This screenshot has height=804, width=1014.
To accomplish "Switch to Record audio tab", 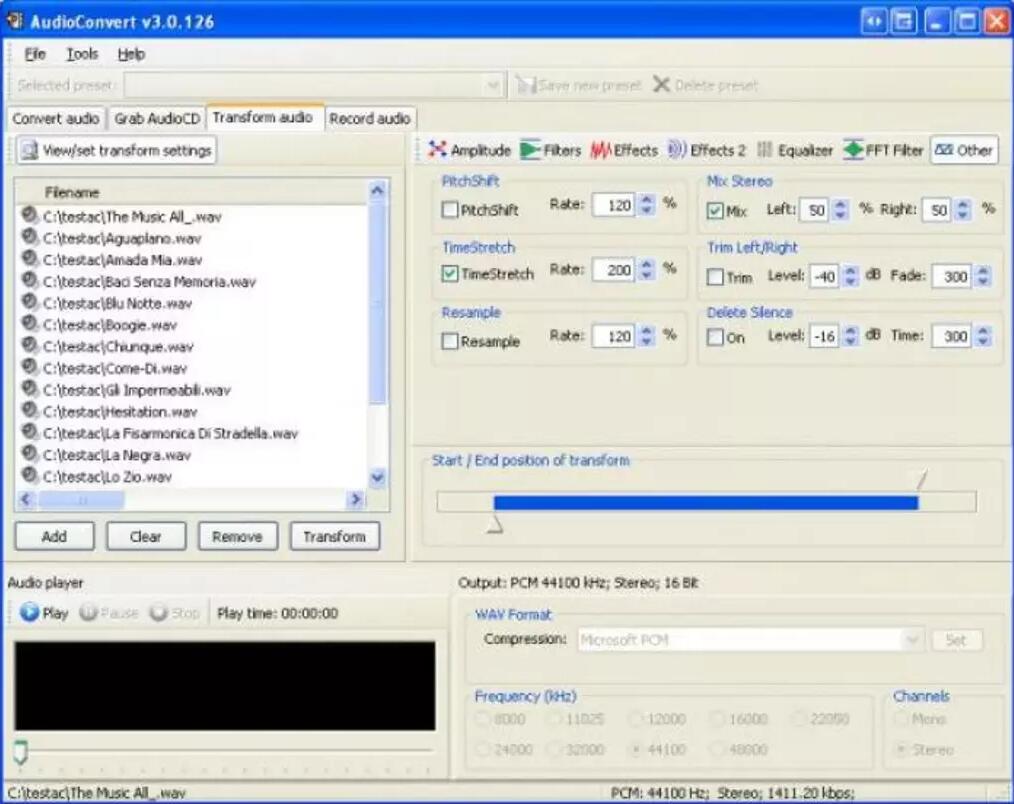I will (369, 118).
